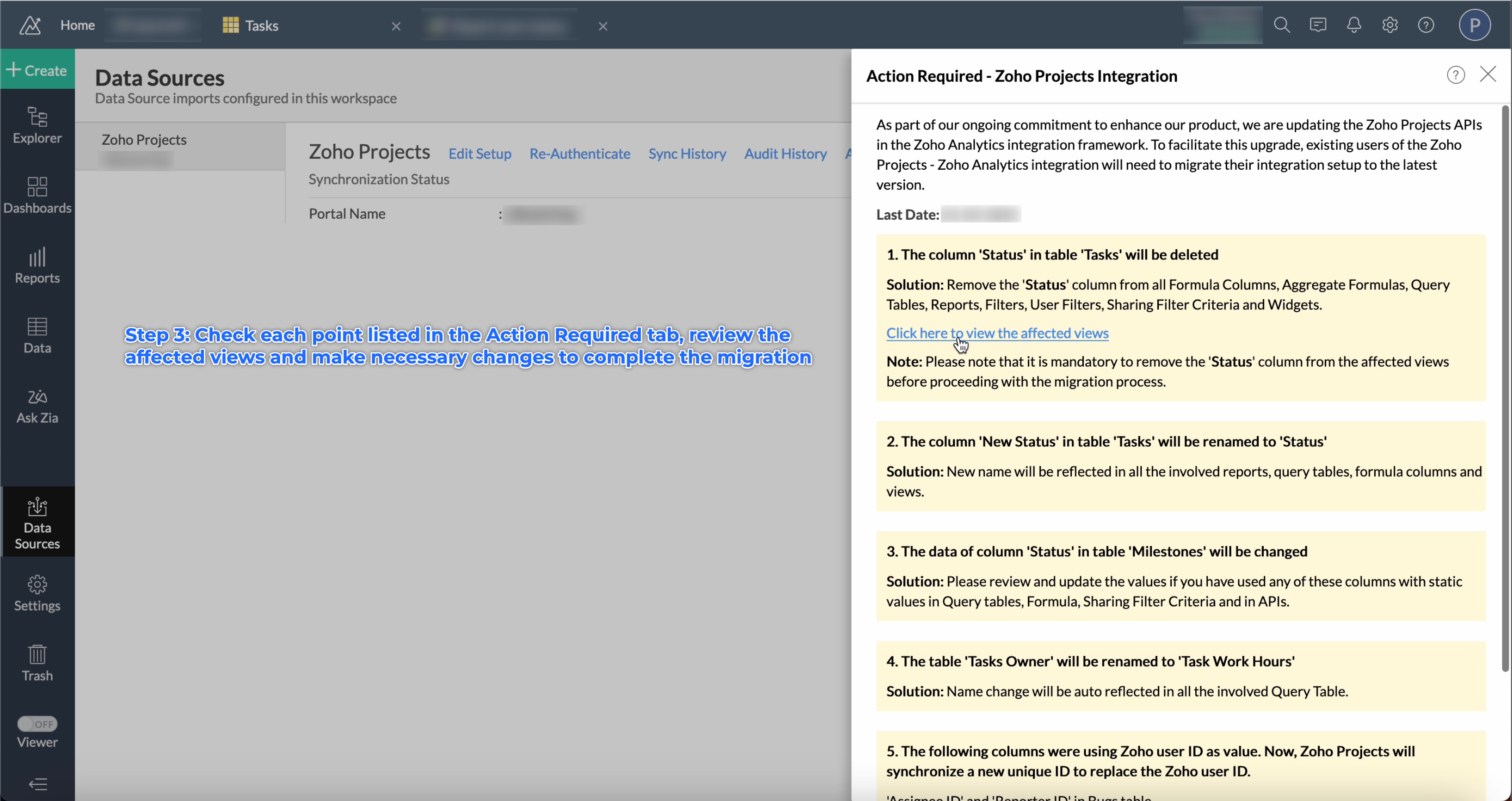
Task: Open the search magnifier icon
Action: coord(1281,25)
